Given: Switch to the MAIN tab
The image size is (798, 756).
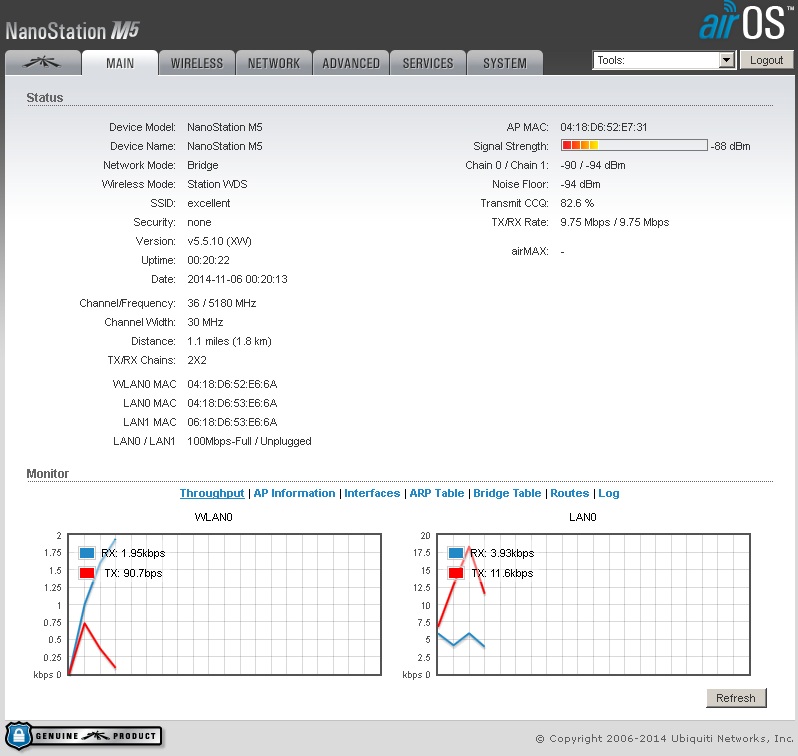Looking at the screenshot, I should tap(120, 63).
